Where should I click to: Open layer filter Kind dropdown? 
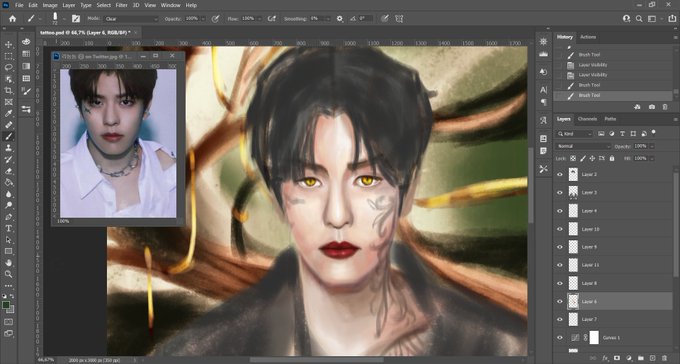(574, 134)
